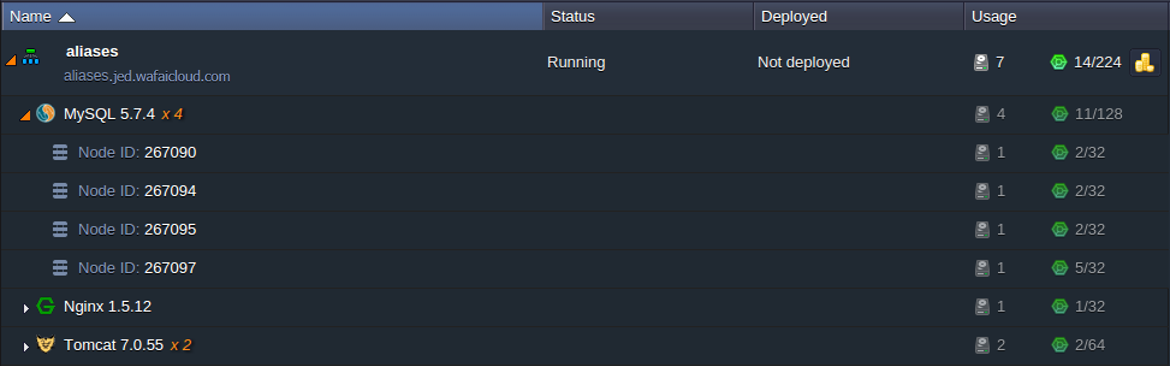Click node 267097 server icon

tap(60, 267)
